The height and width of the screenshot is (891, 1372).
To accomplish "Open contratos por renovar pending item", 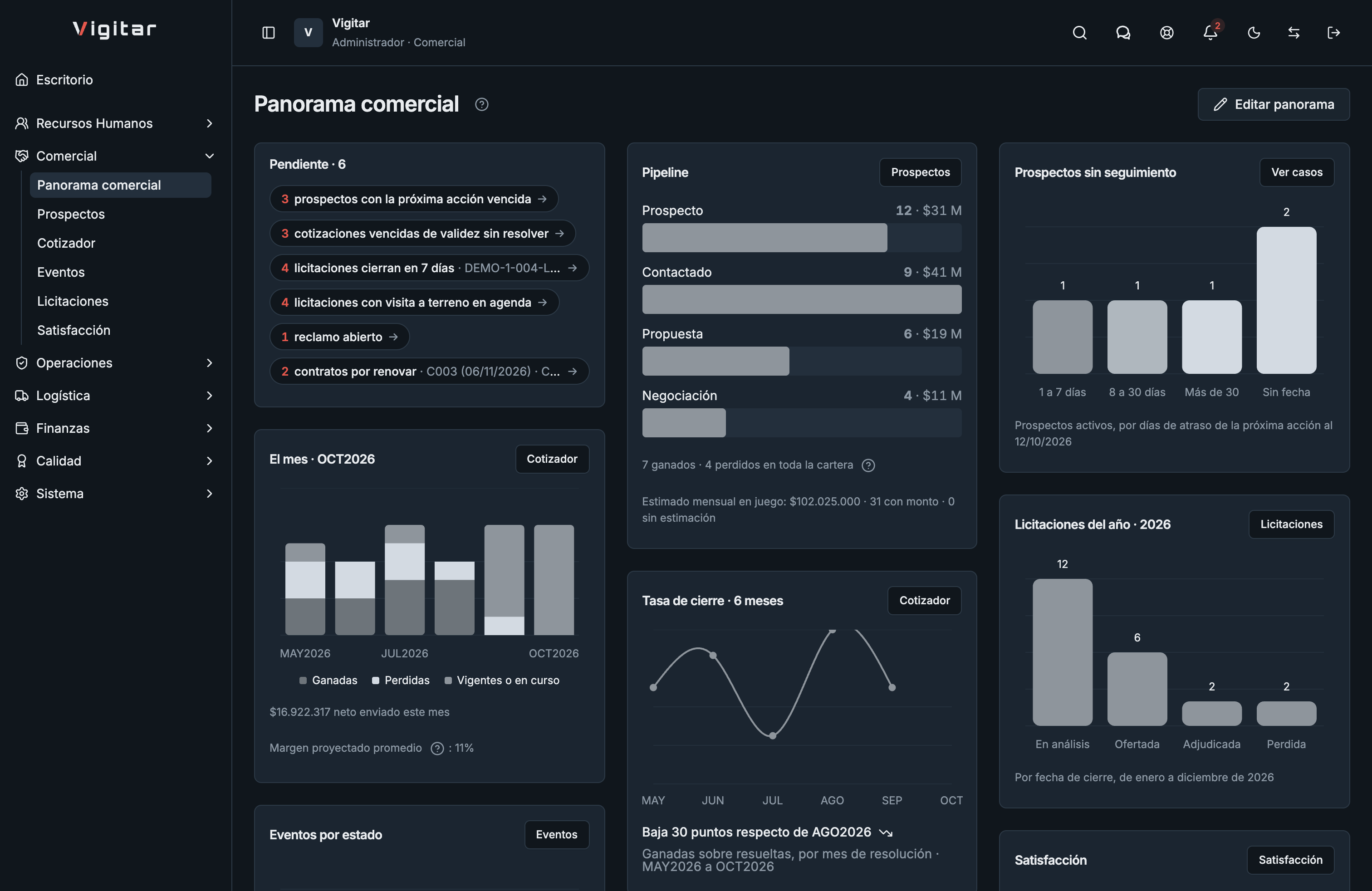I will coord(430,371).
